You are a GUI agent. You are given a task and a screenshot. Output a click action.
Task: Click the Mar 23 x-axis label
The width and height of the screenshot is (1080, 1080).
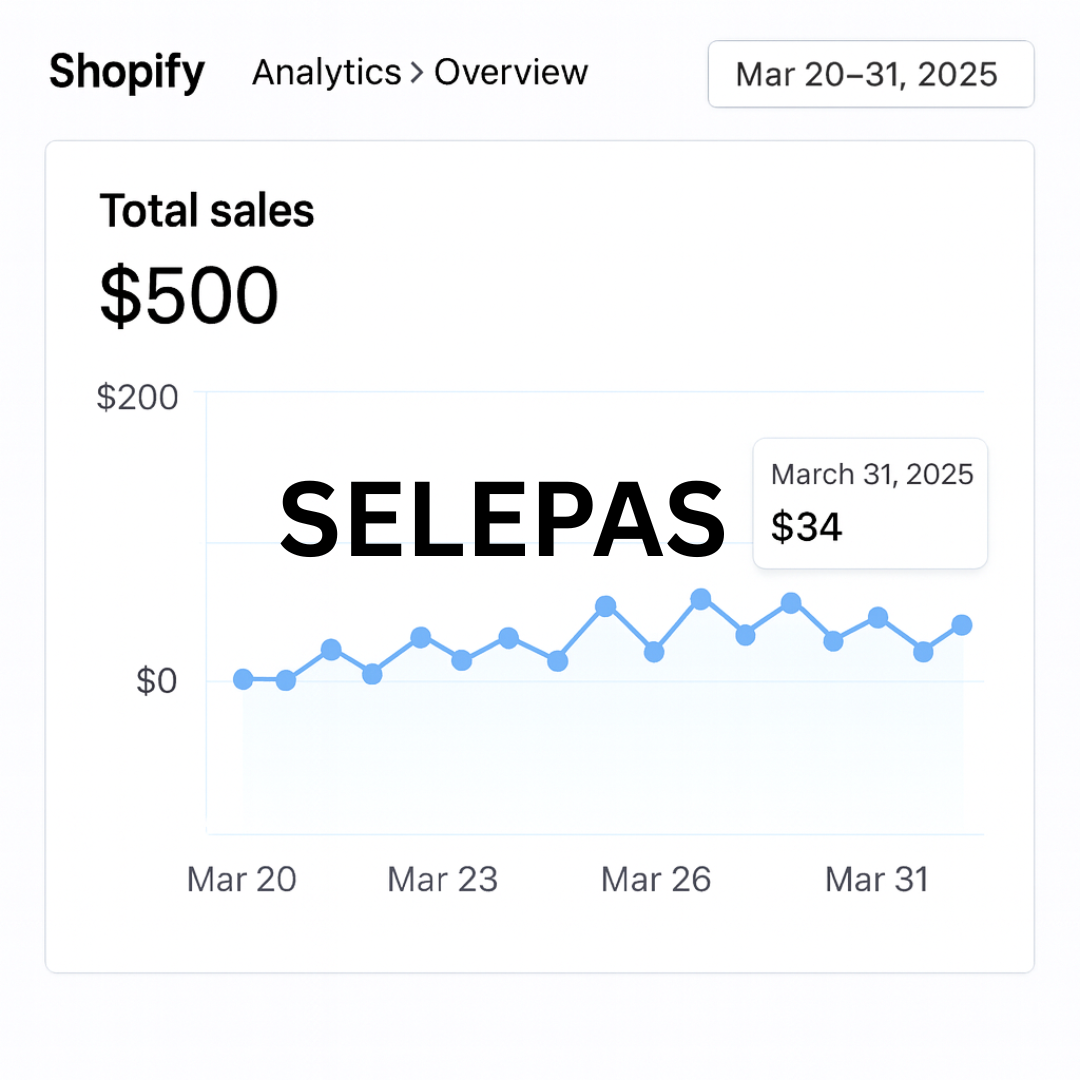pyautogui.click(x=442, y=880)
